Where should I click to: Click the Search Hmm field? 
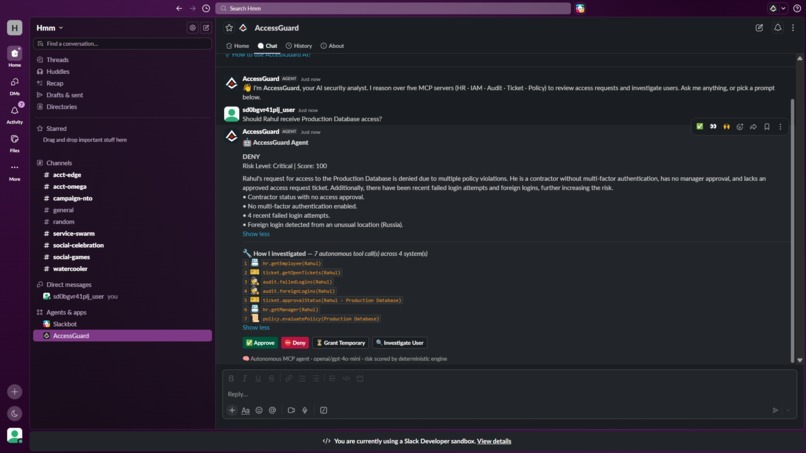(393, 8)
